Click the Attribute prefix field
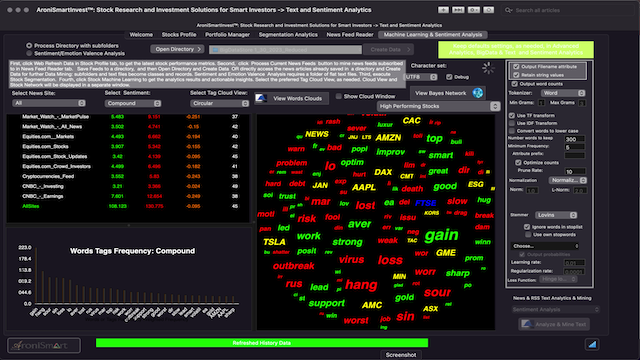 pos(574,155)
